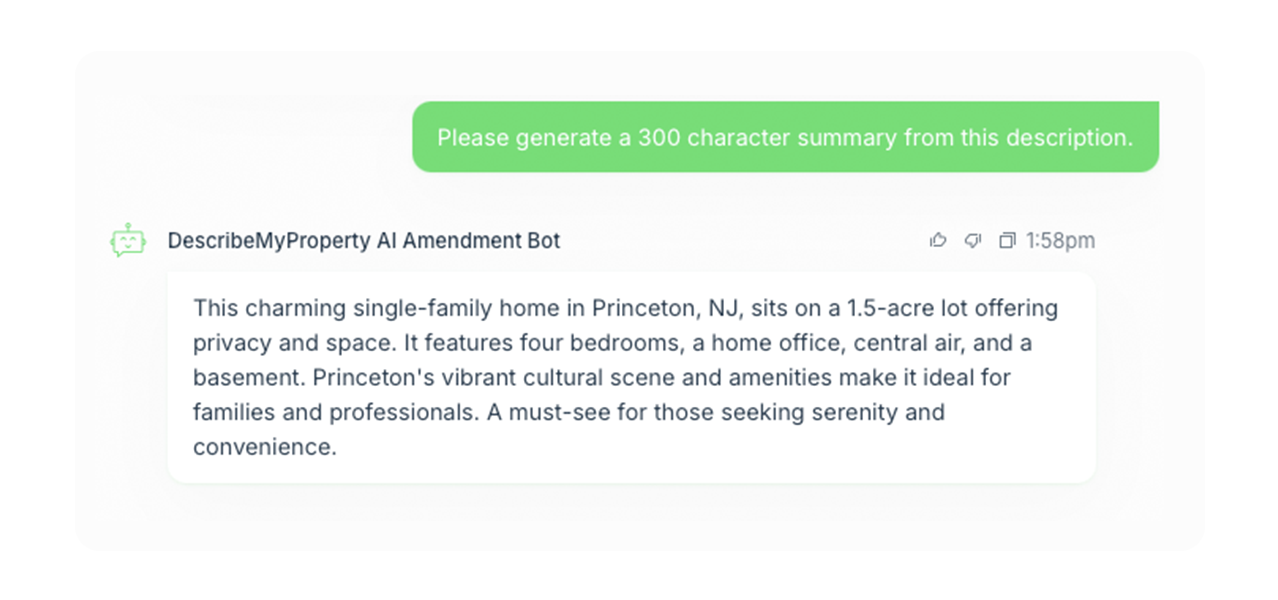This screenshot has width=1278, height=600.
Task: Click the word "Princeton, NJ" in the summary
Action: tap(655, 308)
